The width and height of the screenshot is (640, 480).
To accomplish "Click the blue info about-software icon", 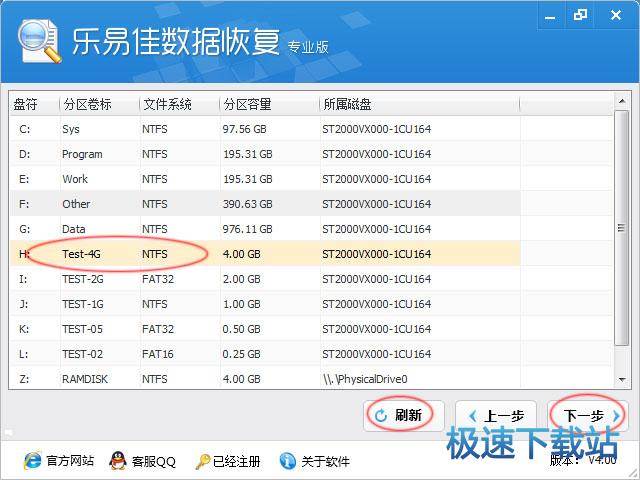I will [288, 461].
